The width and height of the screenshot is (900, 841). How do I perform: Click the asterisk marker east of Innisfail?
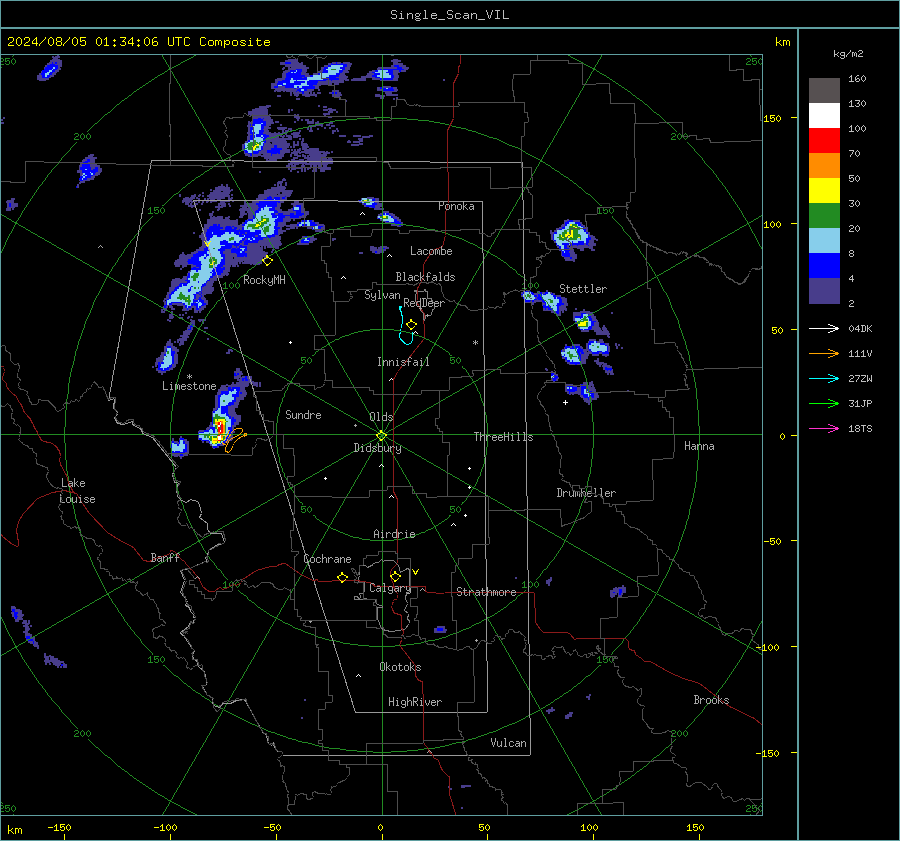coord(475,343)
